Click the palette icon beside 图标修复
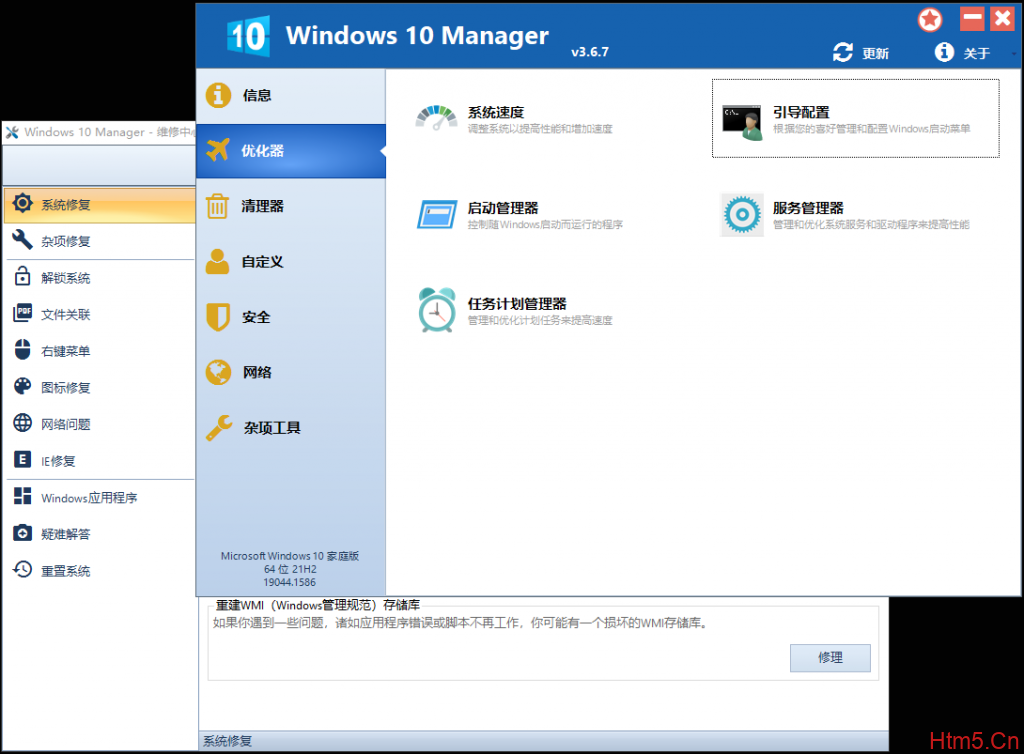 [x=22, y=386]
